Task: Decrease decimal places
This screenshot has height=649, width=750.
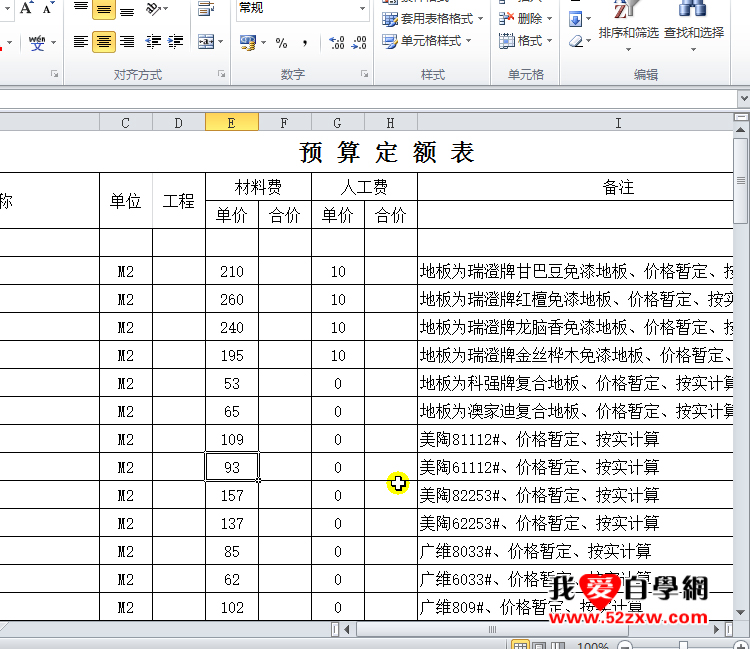Action: click(x=359, y=43)
